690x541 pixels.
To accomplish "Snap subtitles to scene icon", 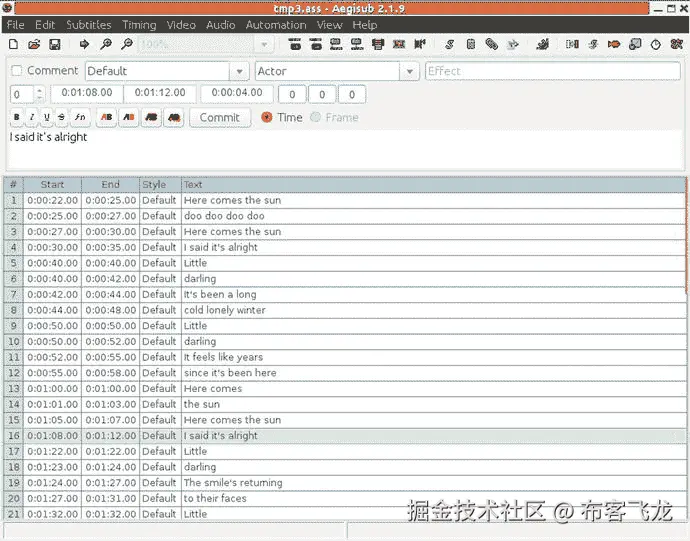I will coord(399,44).
